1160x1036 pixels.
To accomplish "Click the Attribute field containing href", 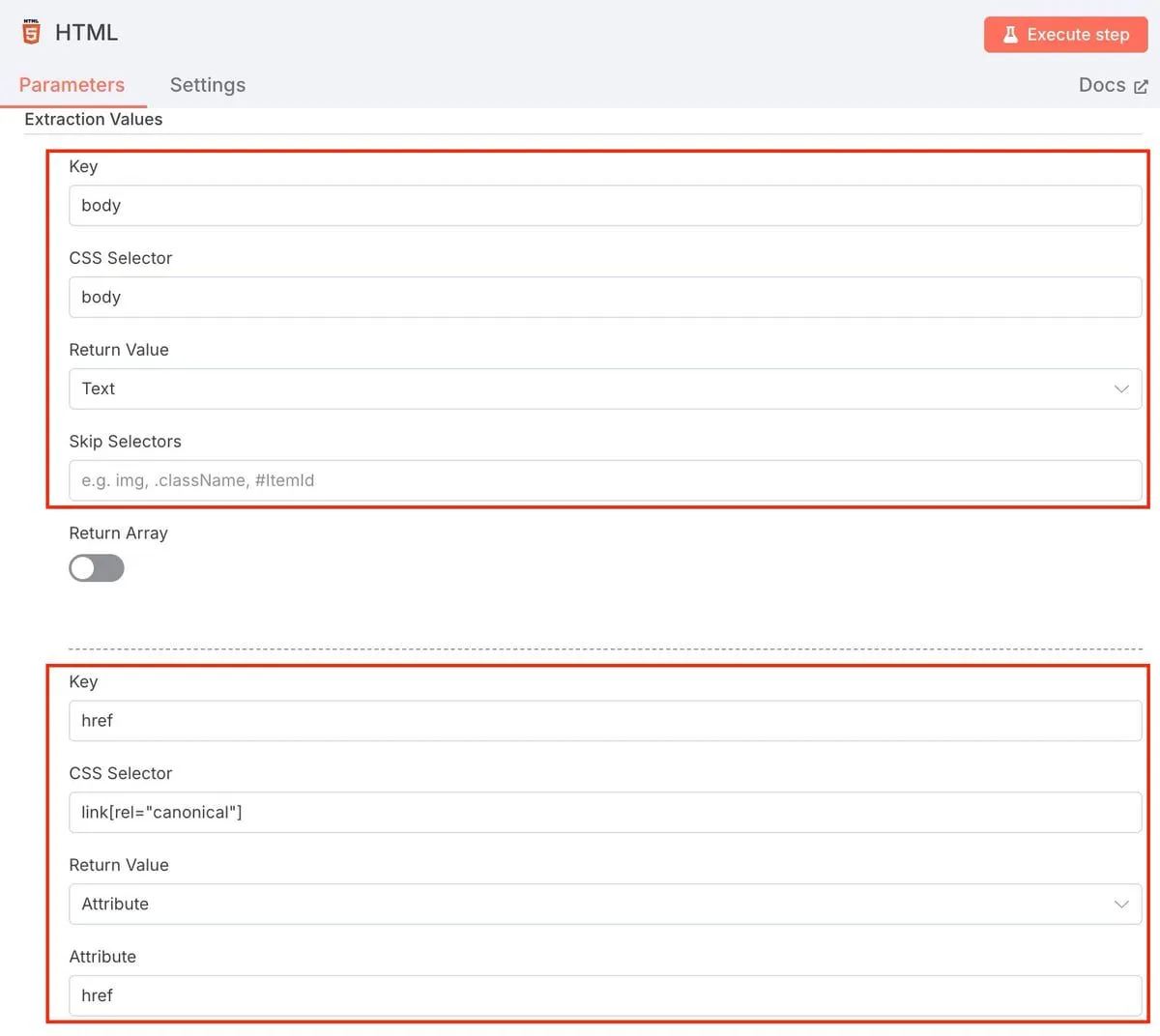I will pyautogui.click(x=604, y=995).
